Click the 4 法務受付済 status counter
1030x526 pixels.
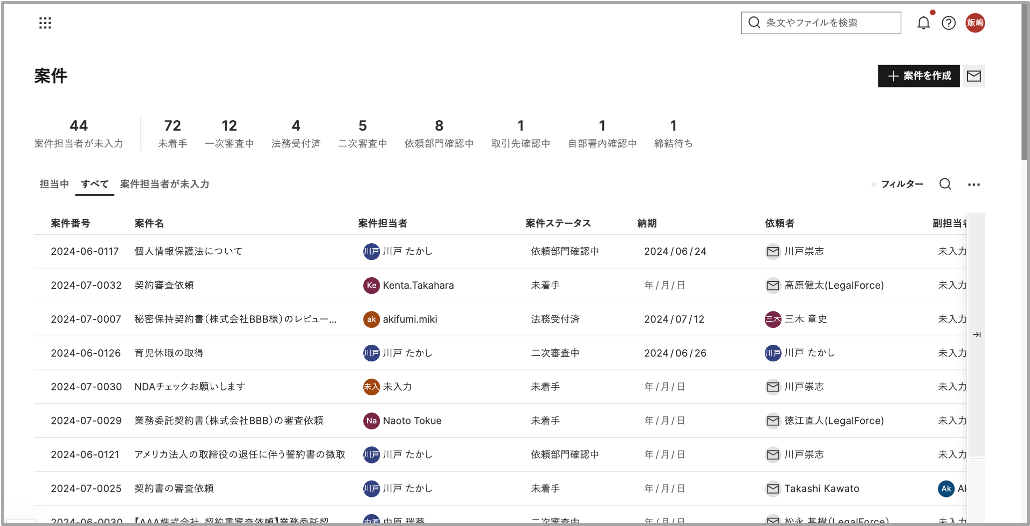click(296, 133)
